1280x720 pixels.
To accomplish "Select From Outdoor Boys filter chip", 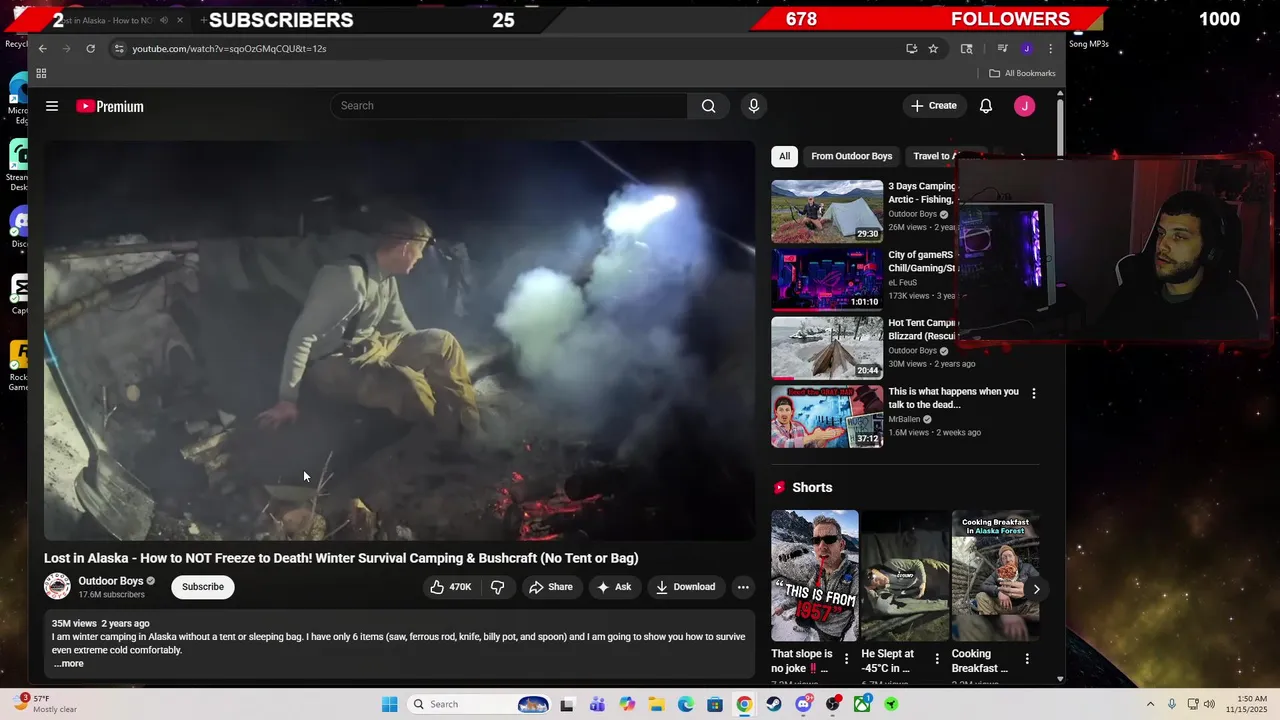I will click(x=851, y=156).
